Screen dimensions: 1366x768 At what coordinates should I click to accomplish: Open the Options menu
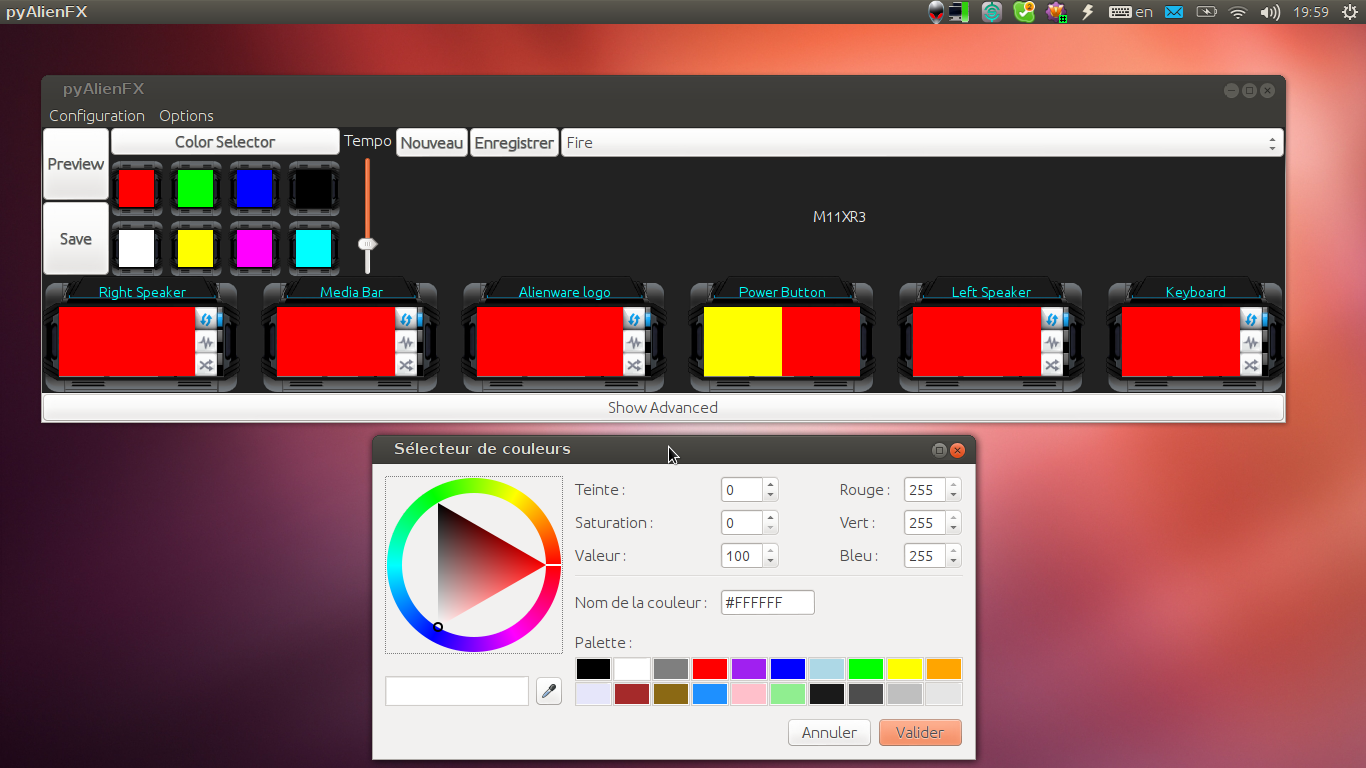click(186, 116)
